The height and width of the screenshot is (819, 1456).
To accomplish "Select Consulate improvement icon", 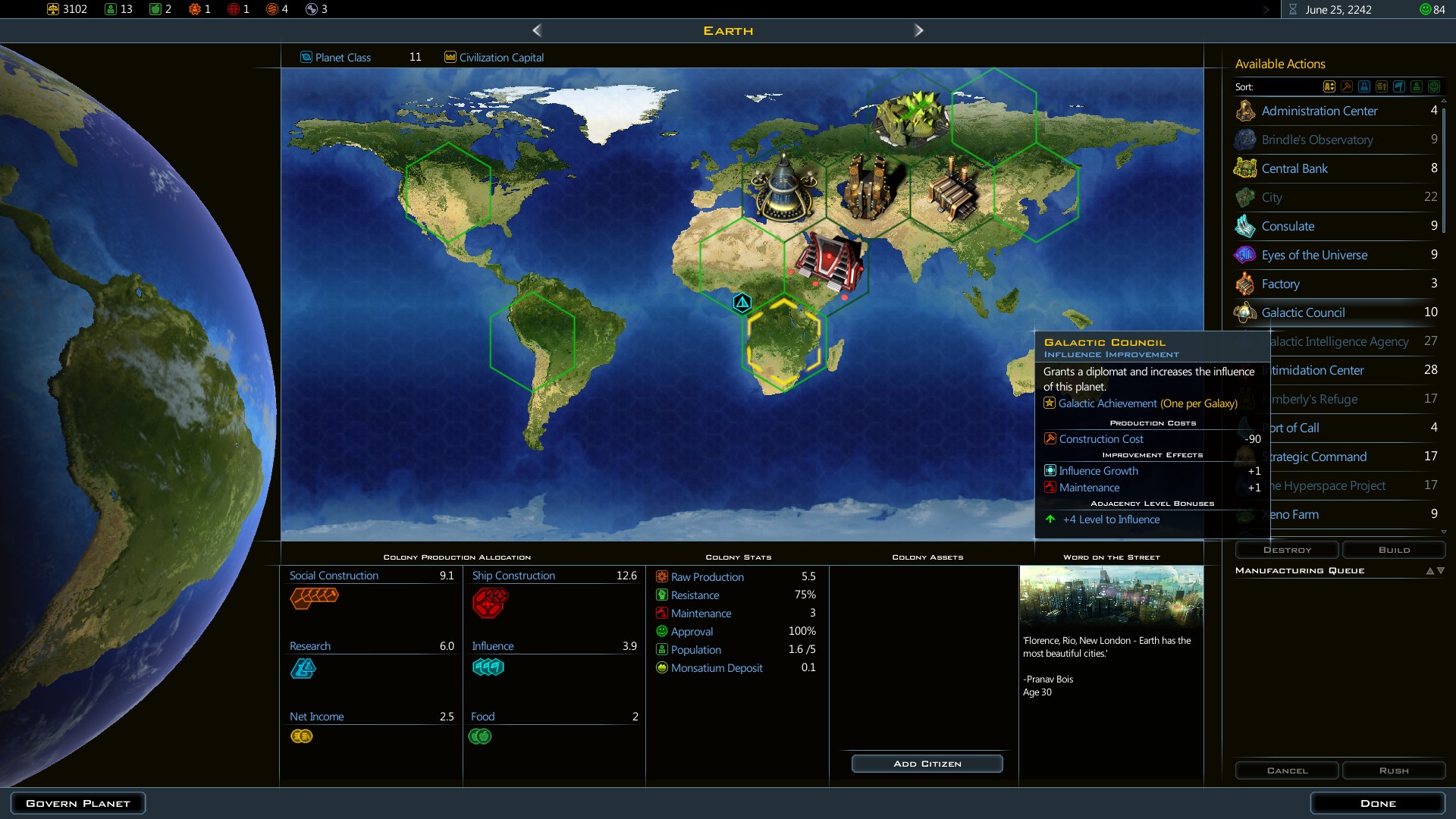I will tap(1245, 226).
